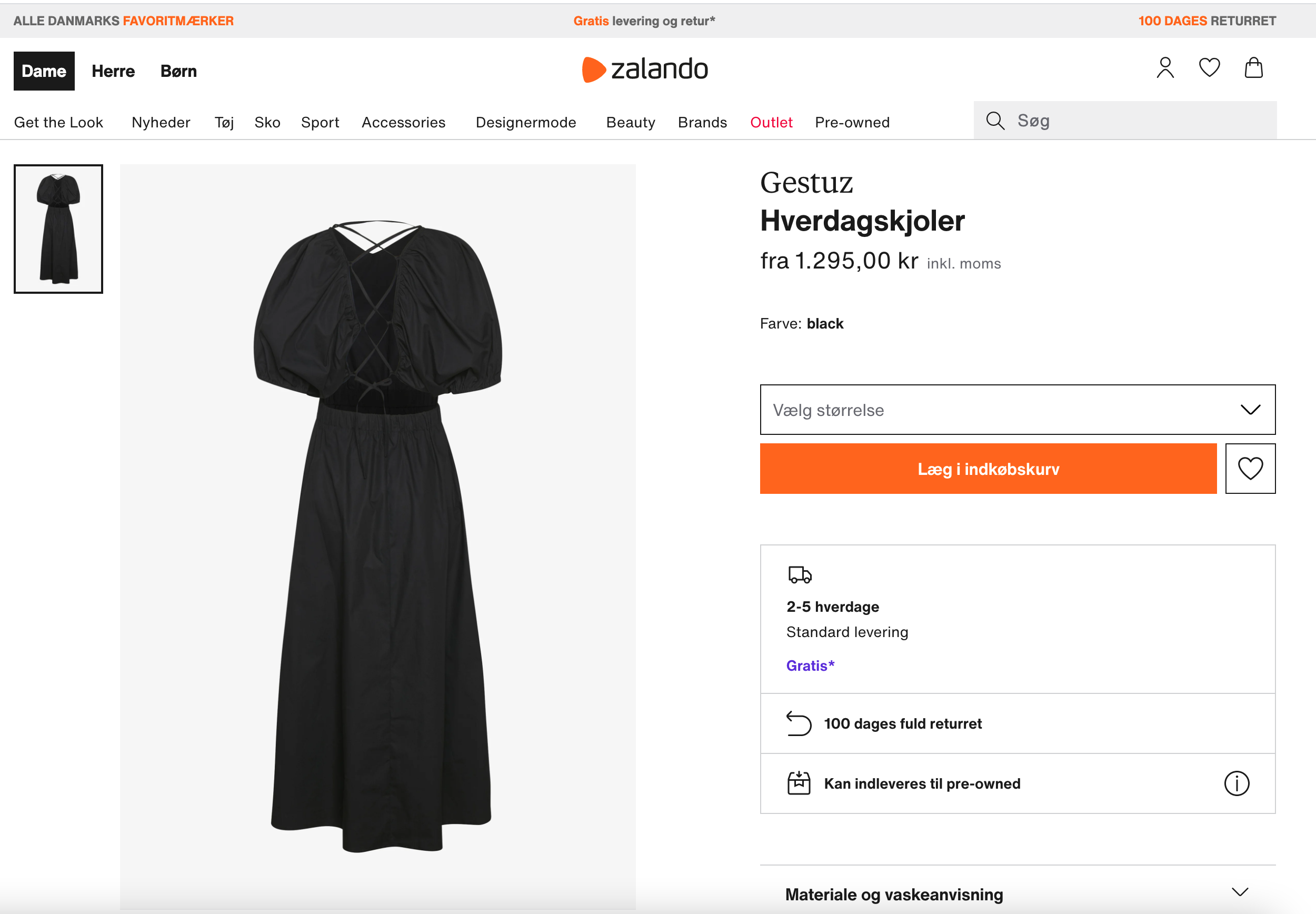Toggle wishlist heart beside add-to-cart button
The height and width of the screenshot is (914, 1316).
pyautogui.click(x=1250, y=469)
